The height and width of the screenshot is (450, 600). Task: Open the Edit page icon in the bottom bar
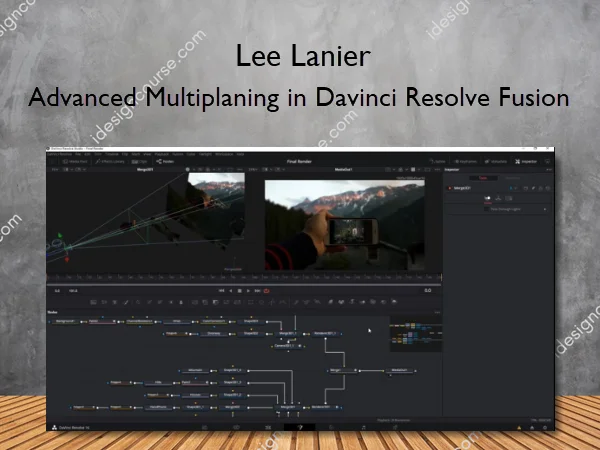click(268, 427)
